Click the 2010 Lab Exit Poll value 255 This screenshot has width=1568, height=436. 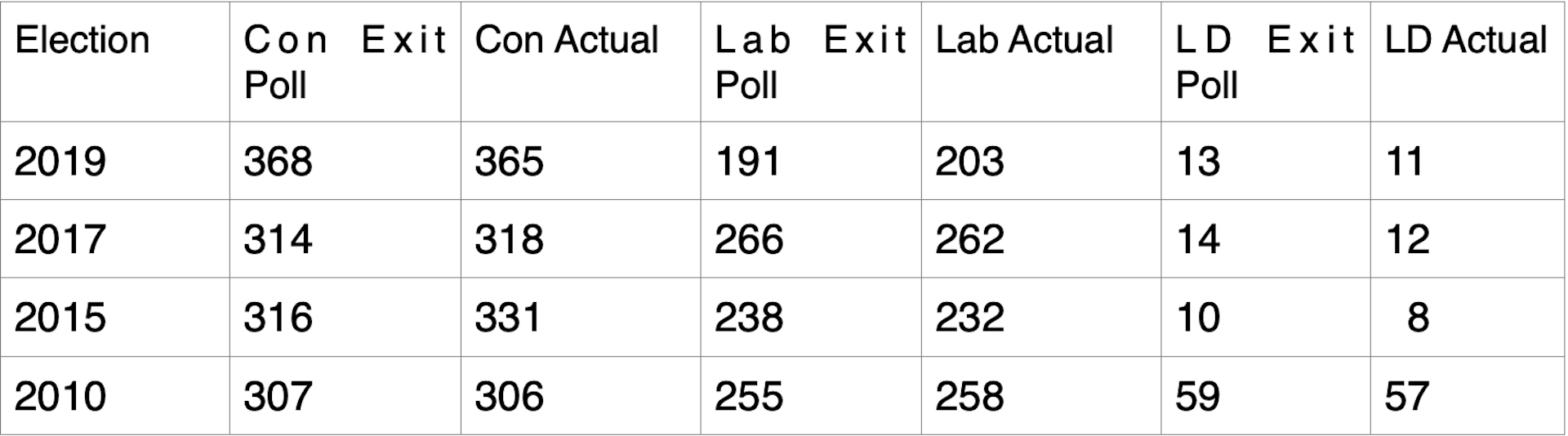tap(748, 396)
